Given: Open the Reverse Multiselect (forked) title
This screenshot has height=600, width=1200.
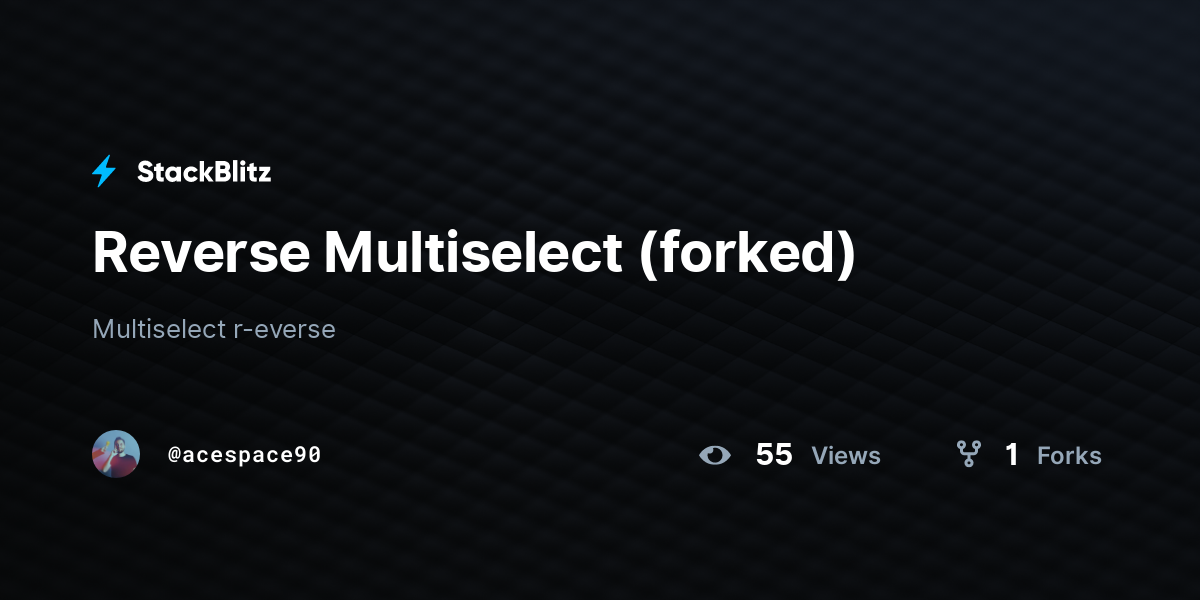Looking at the screenshot, I should pos(474,254).
